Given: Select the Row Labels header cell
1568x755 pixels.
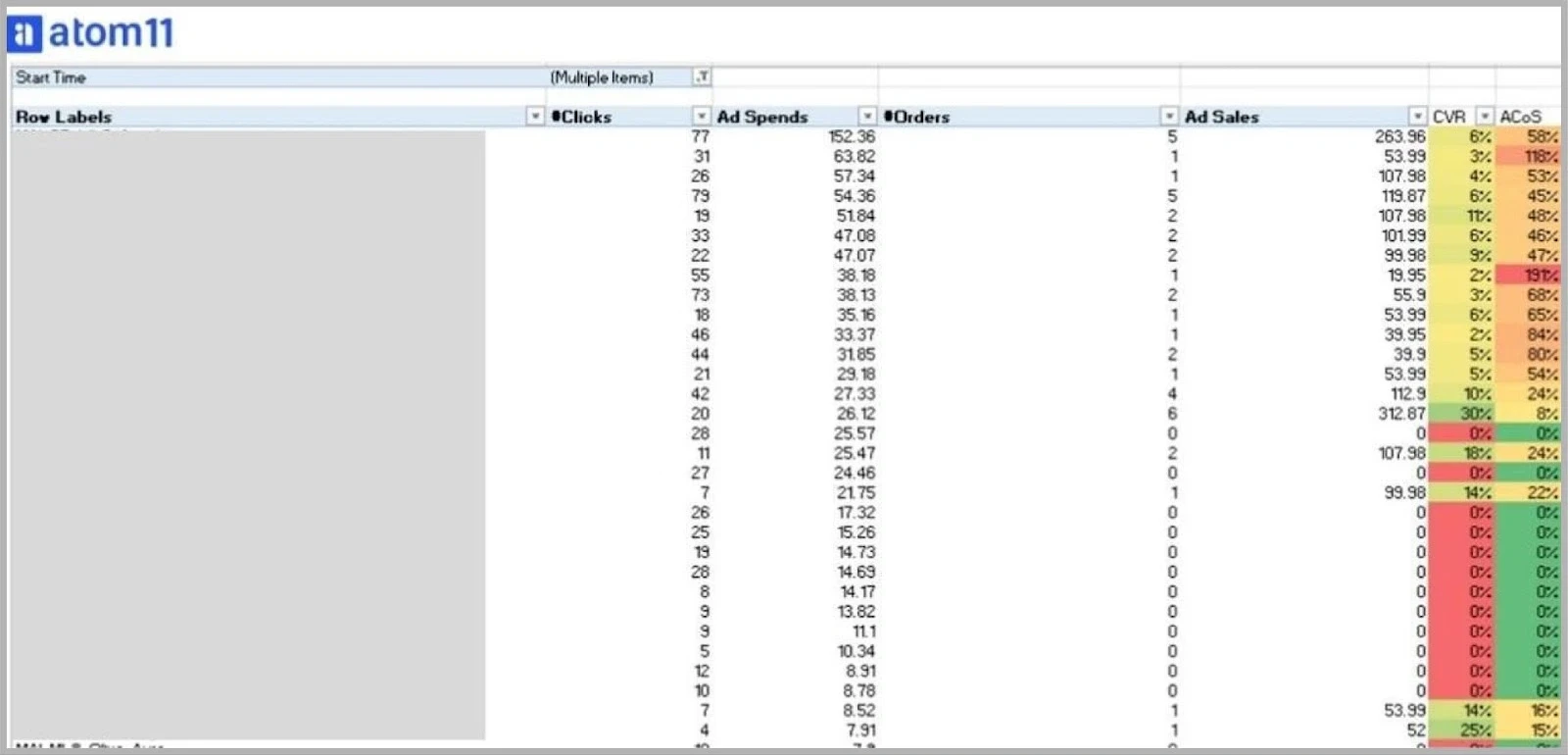Looking at the screenshot, I should pos(277,116).
